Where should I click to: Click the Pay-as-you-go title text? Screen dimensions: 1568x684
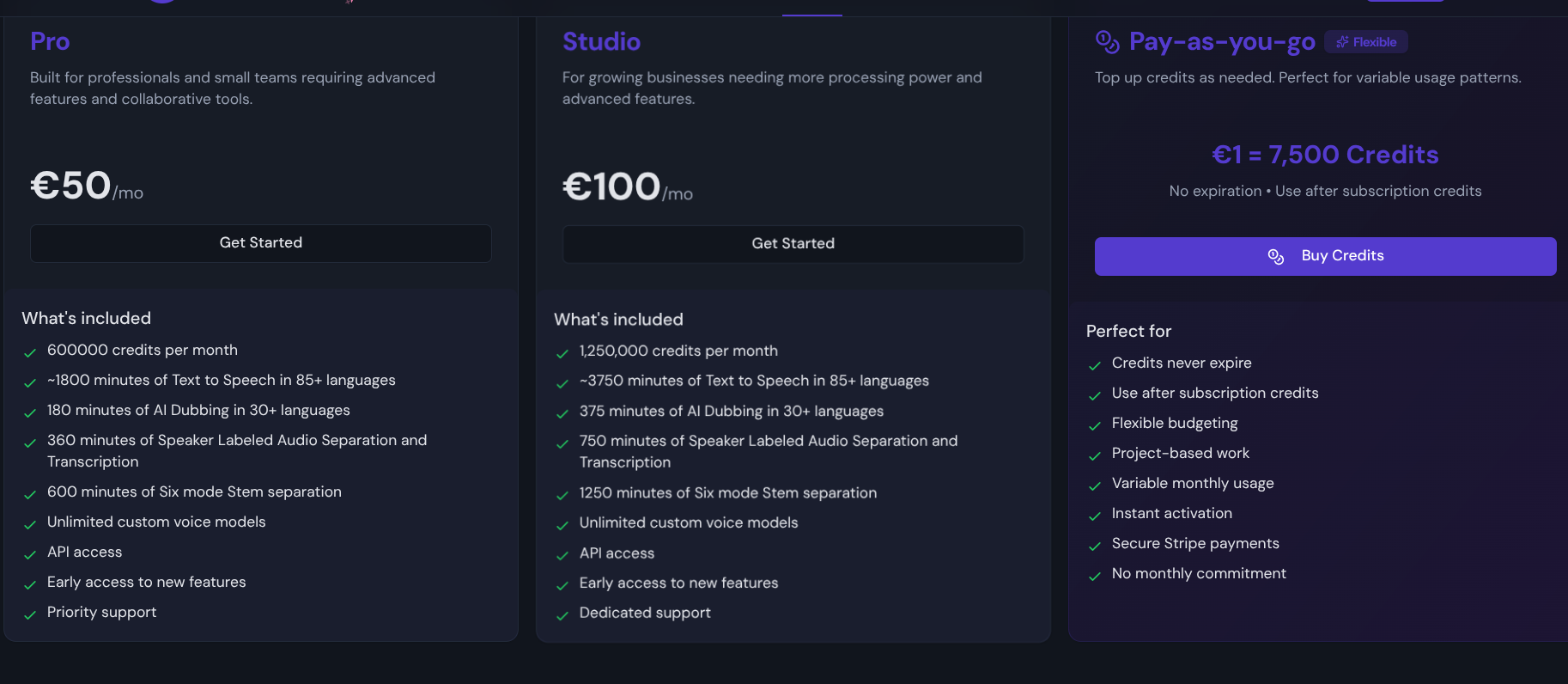click(1221, 41)
